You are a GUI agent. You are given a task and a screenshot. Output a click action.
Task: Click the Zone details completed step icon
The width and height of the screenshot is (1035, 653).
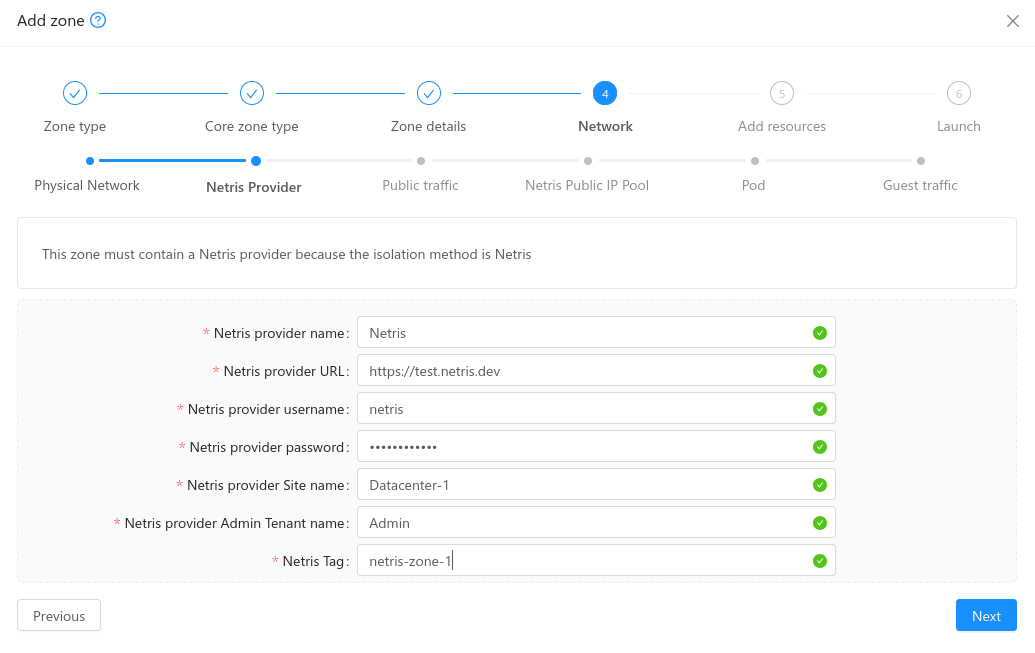click(428, 92)
